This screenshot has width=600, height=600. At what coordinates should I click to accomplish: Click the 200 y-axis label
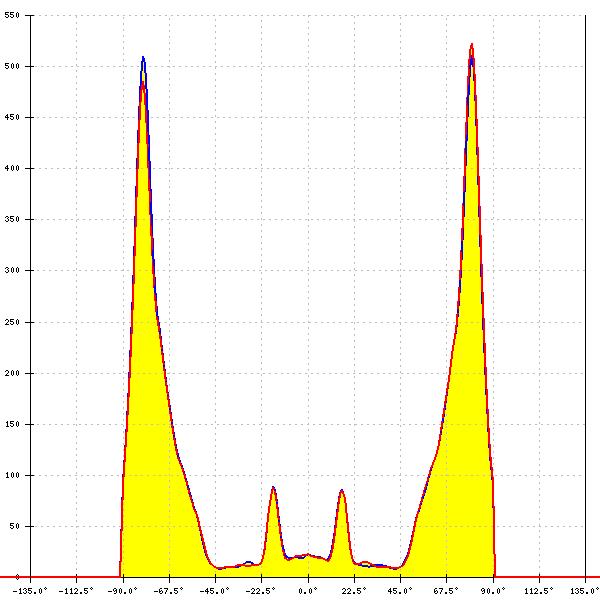pos(11,373)
